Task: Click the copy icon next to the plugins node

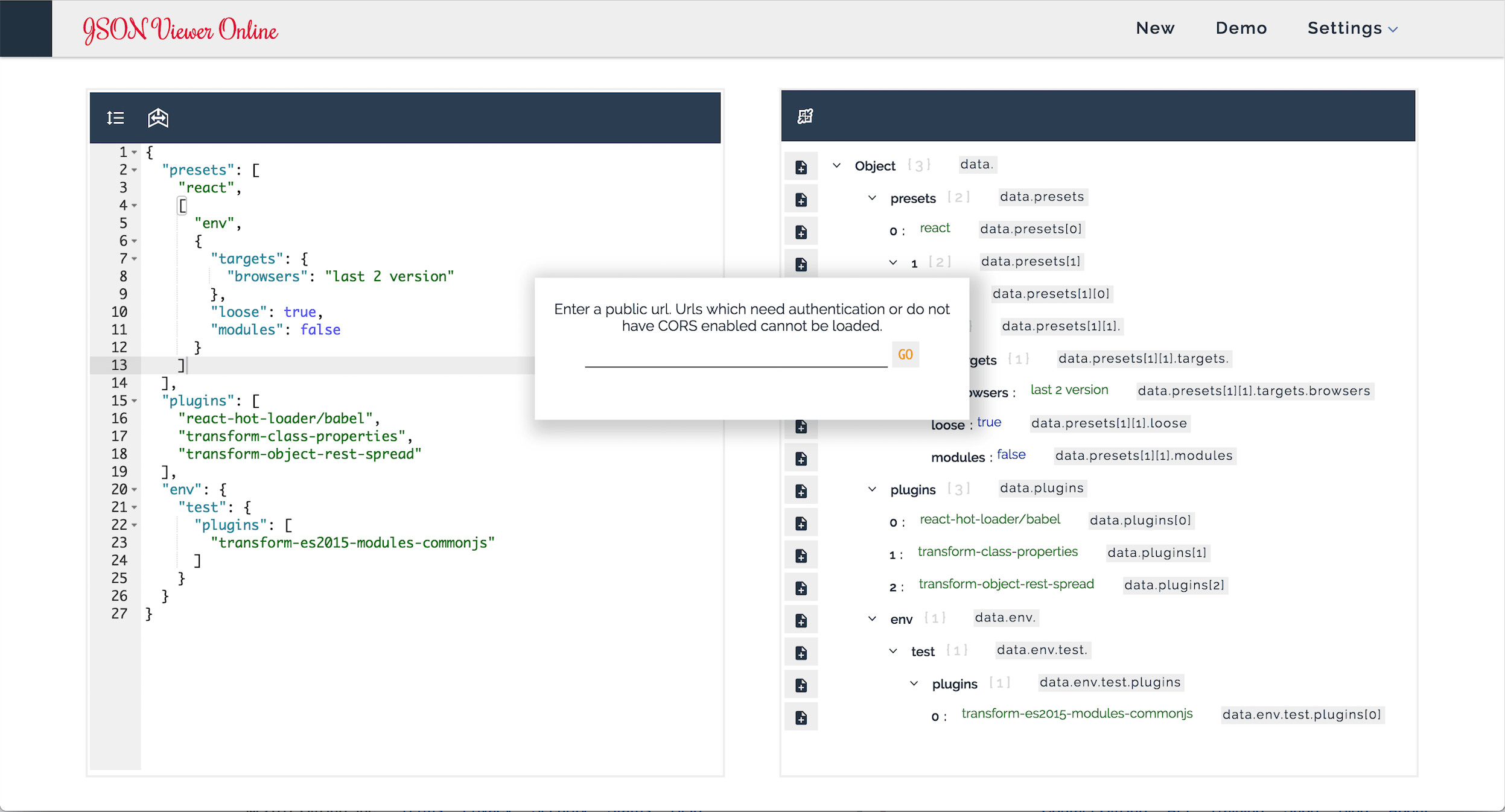Action: click(x=801, y=490)
